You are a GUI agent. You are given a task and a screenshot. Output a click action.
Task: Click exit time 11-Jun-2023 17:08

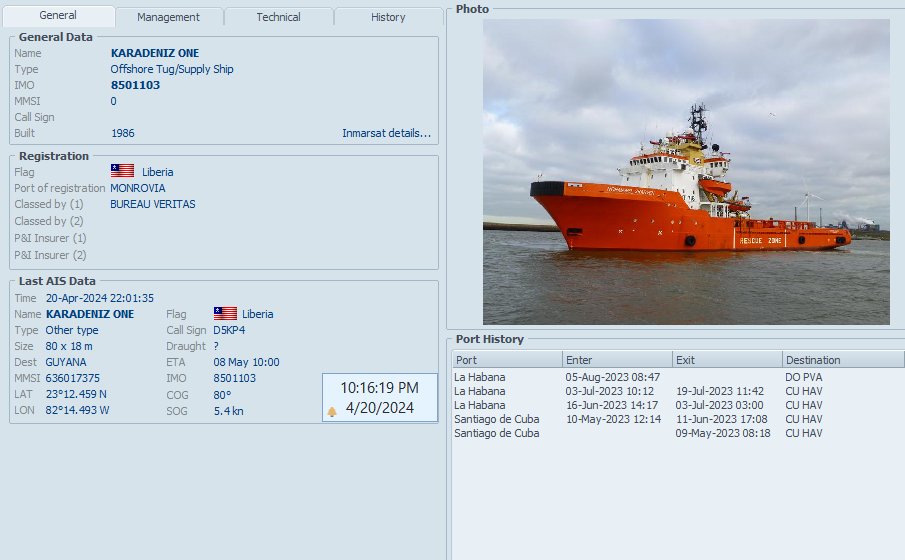(x=721, y=419)
